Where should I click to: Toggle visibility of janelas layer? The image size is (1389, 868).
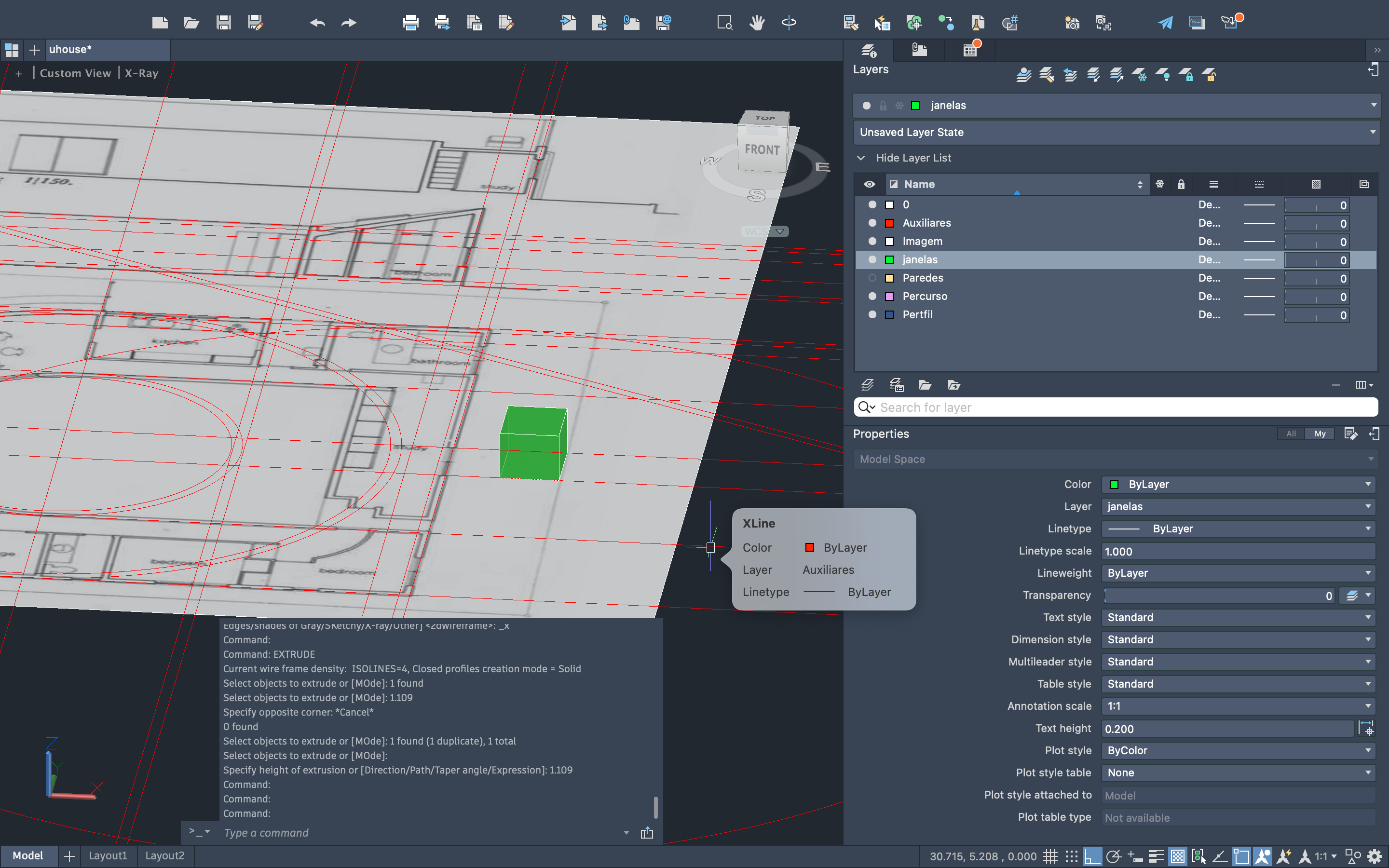point(872,259)
